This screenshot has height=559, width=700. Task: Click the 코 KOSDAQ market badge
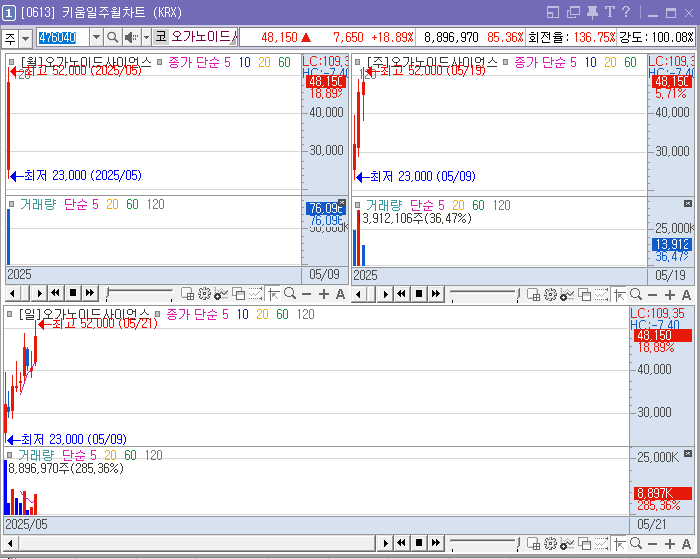click(160, 37)
